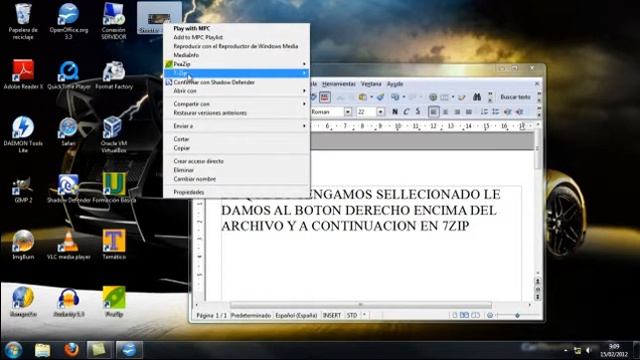
Task: Open the Formación Básica desktop icon
Action: click(x=114, y=188)
